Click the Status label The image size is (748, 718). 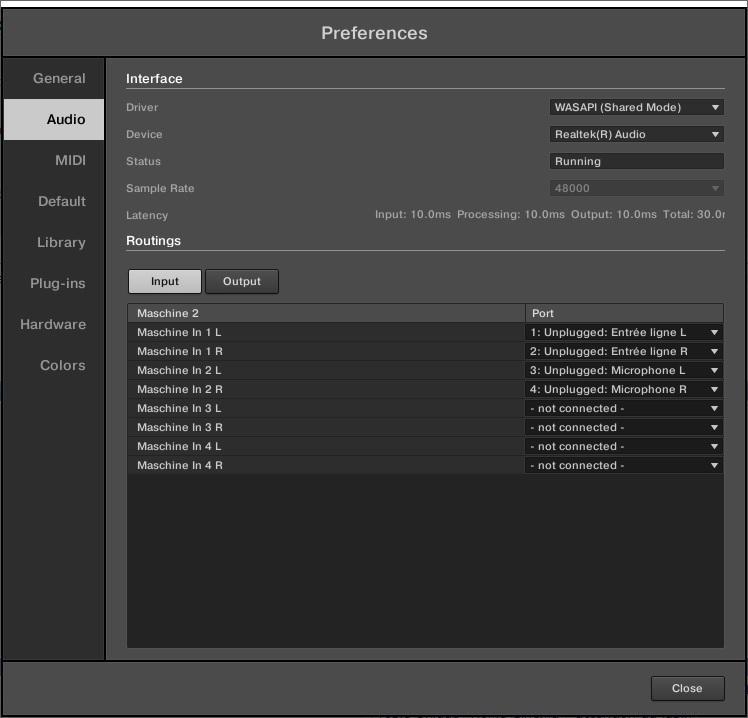pyautogui.click(x=143, y=161)
